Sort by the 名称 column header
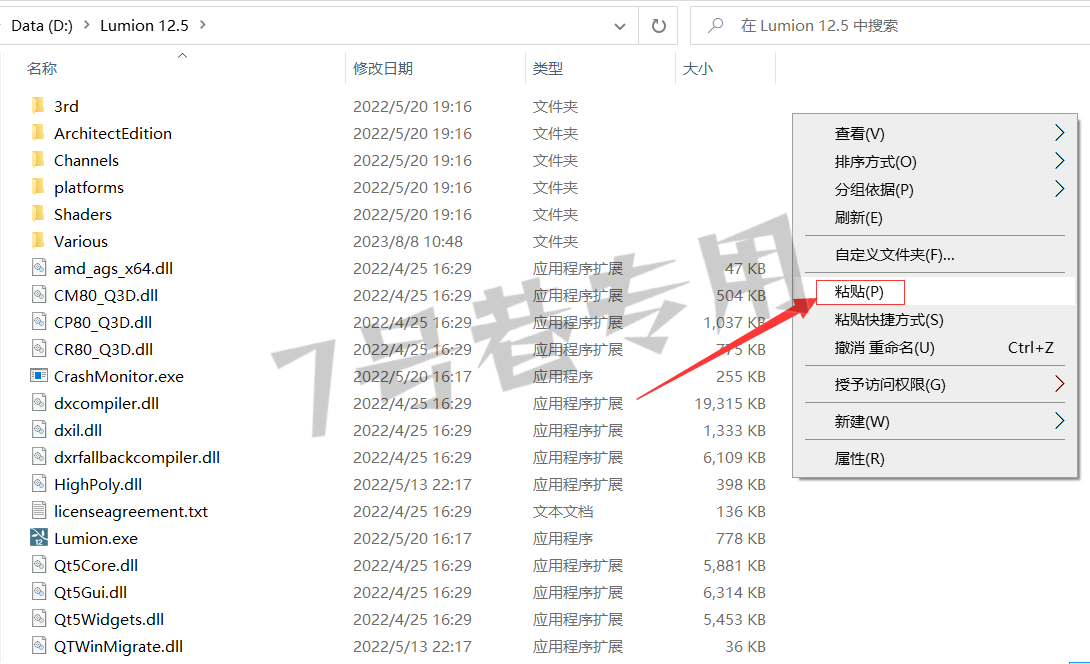The image size is (1090, 664). (x=42, y=68)
